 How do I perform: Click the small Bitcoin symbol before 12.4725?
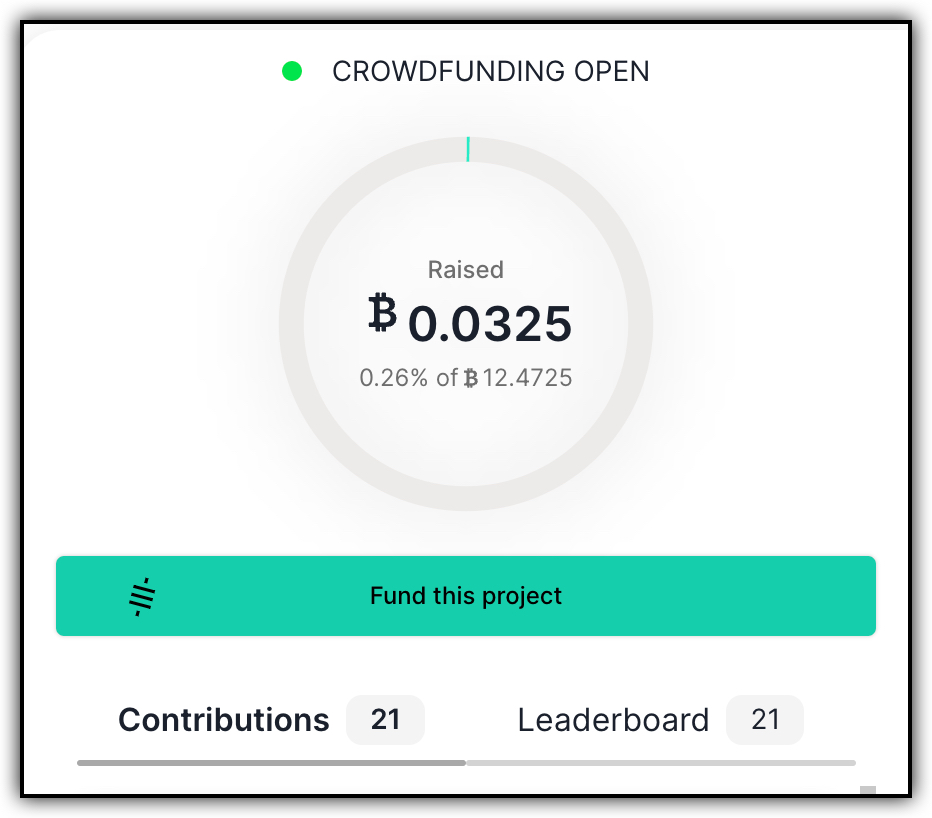[x=471, y=378]
